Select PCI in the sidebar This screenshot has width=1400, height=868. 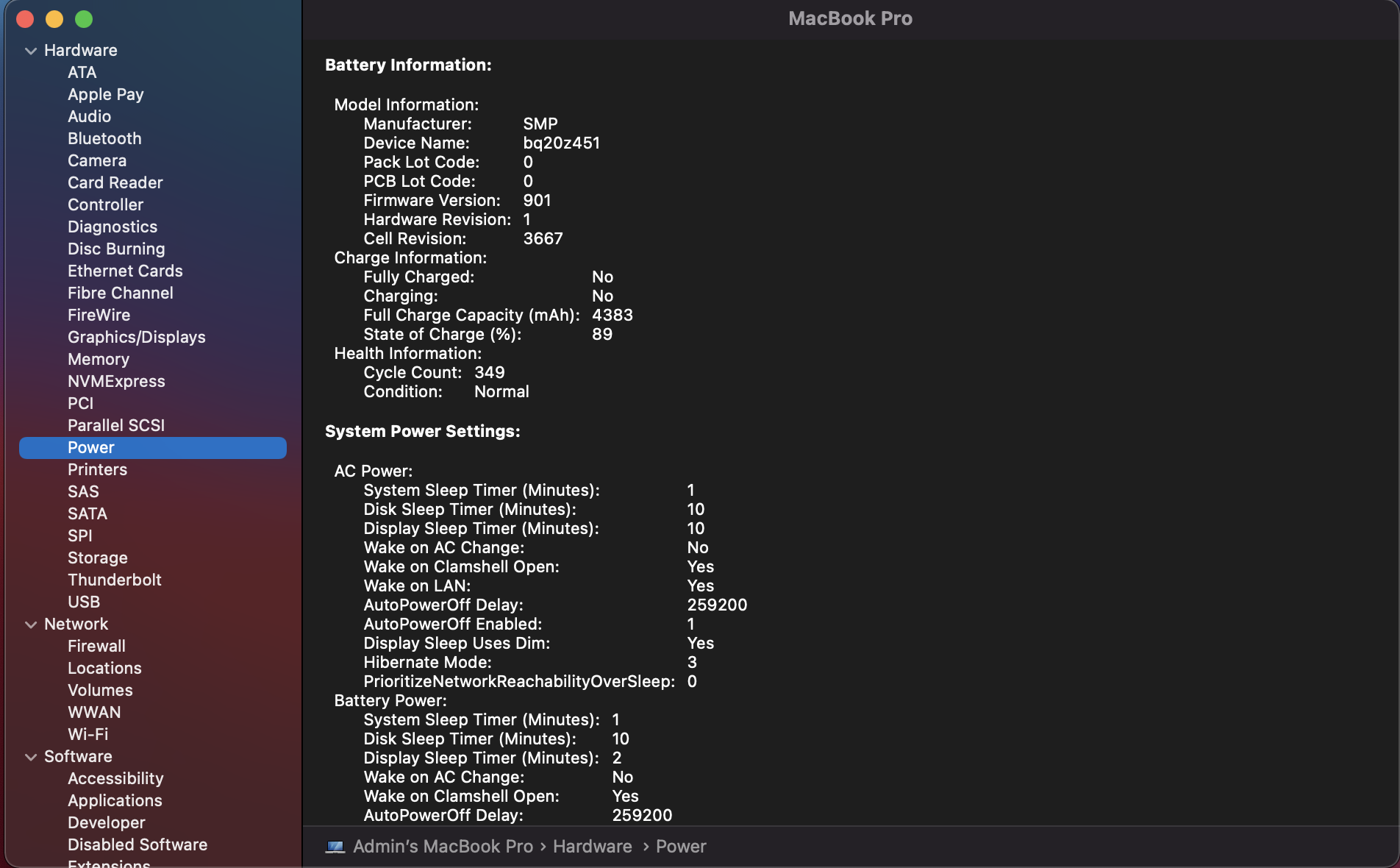(81, 403)
